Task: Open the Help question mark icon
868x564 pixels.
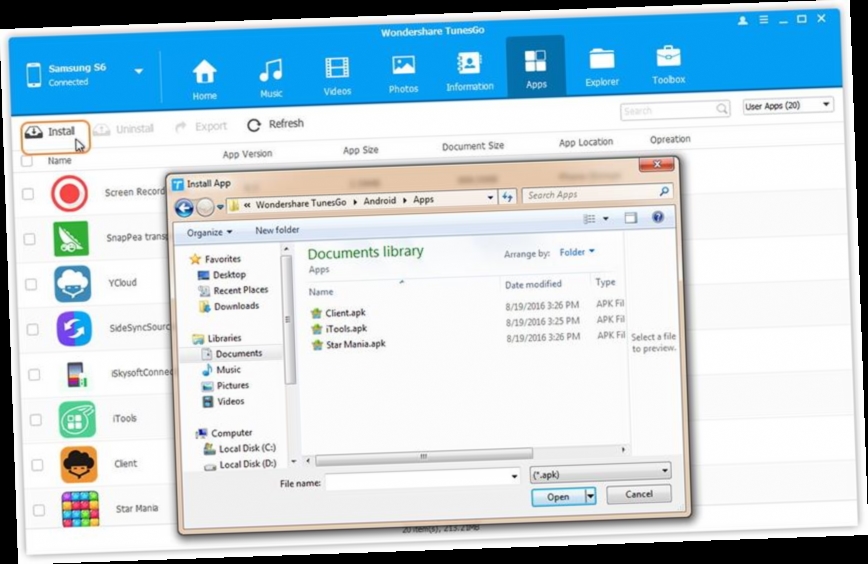Action: pos(658,216)
